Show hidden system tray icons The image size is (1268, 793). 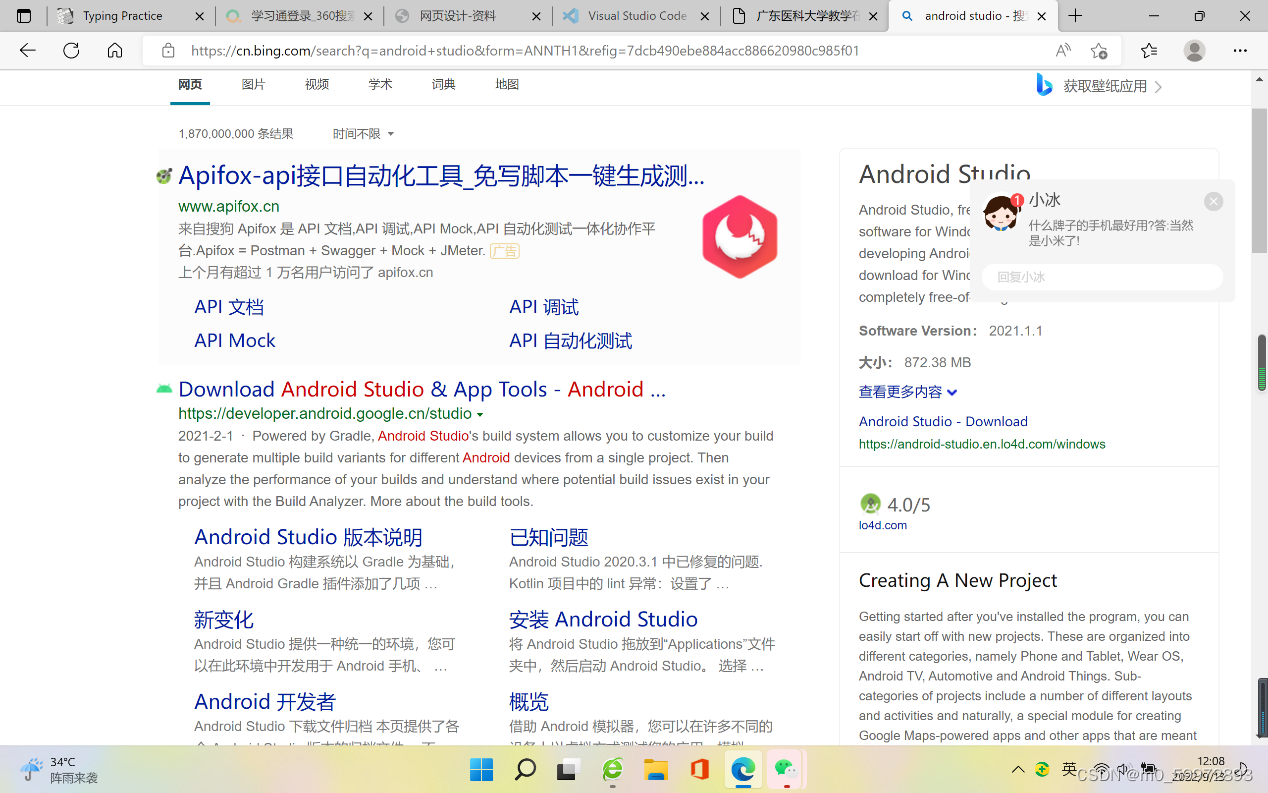(x=1018, y=769)
